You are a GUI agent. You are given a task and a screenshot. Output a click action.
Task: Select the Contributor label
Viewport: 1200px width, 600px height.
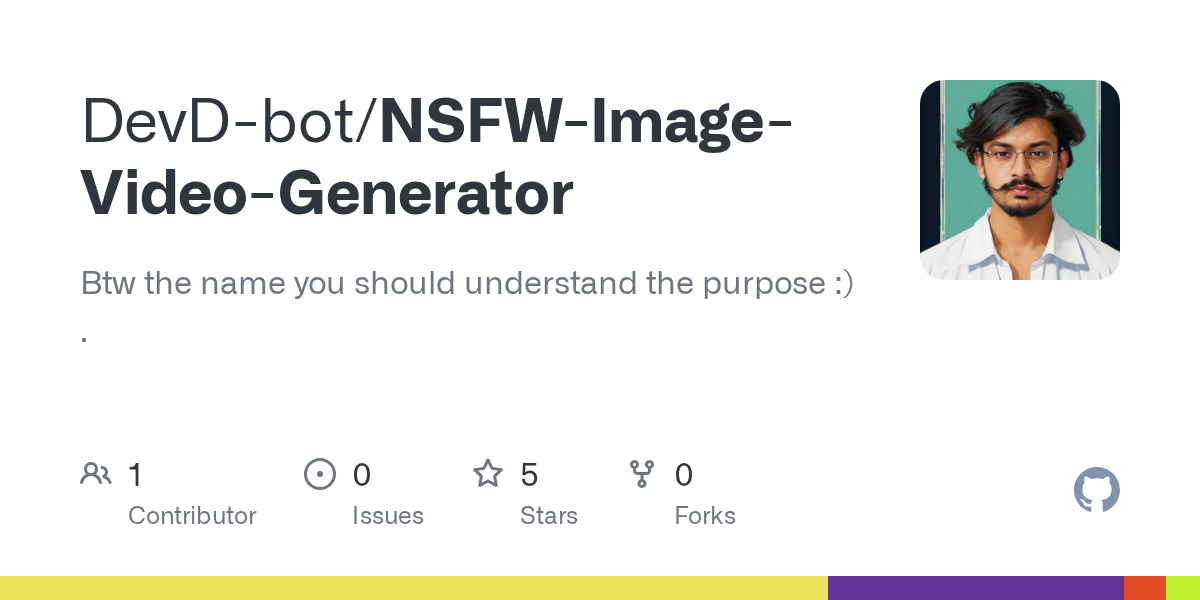tap(192, 516)
